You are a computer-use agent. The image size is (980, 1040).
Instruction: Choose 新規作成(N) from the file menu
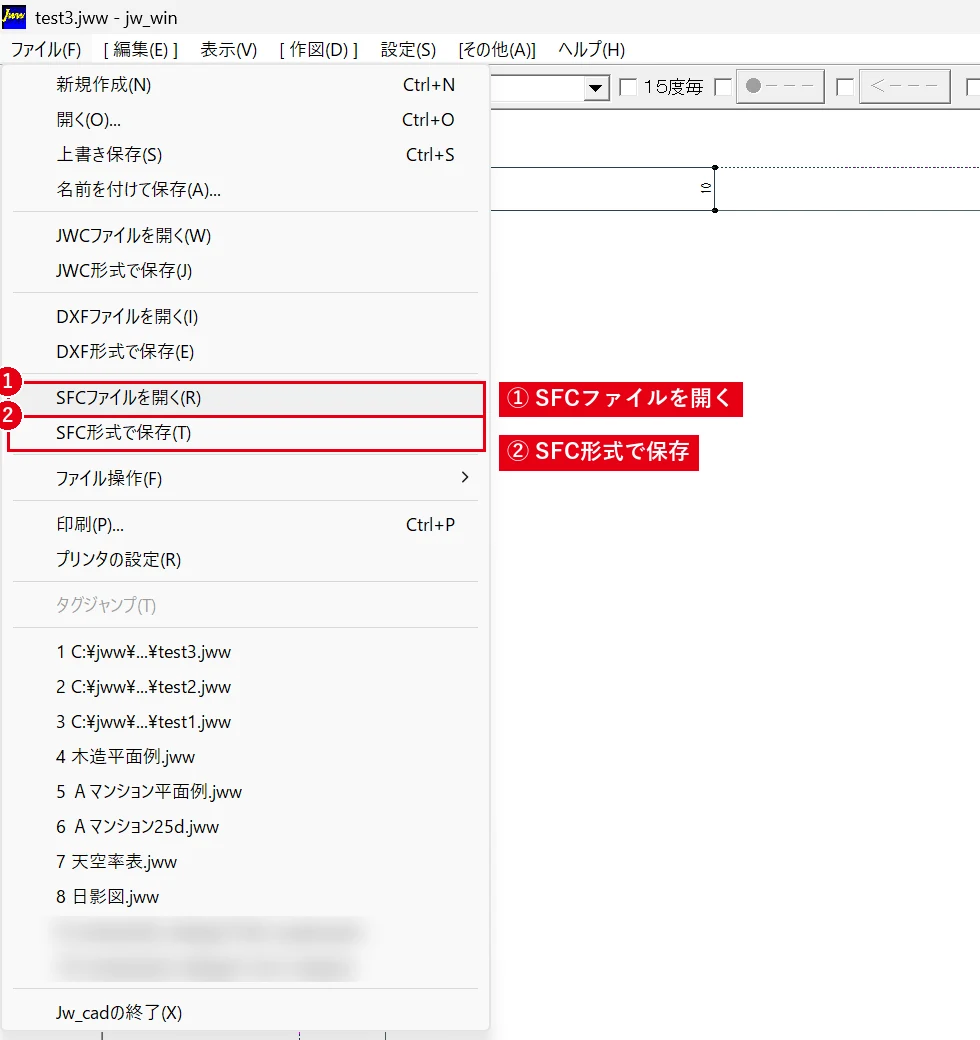pos(245,85)
